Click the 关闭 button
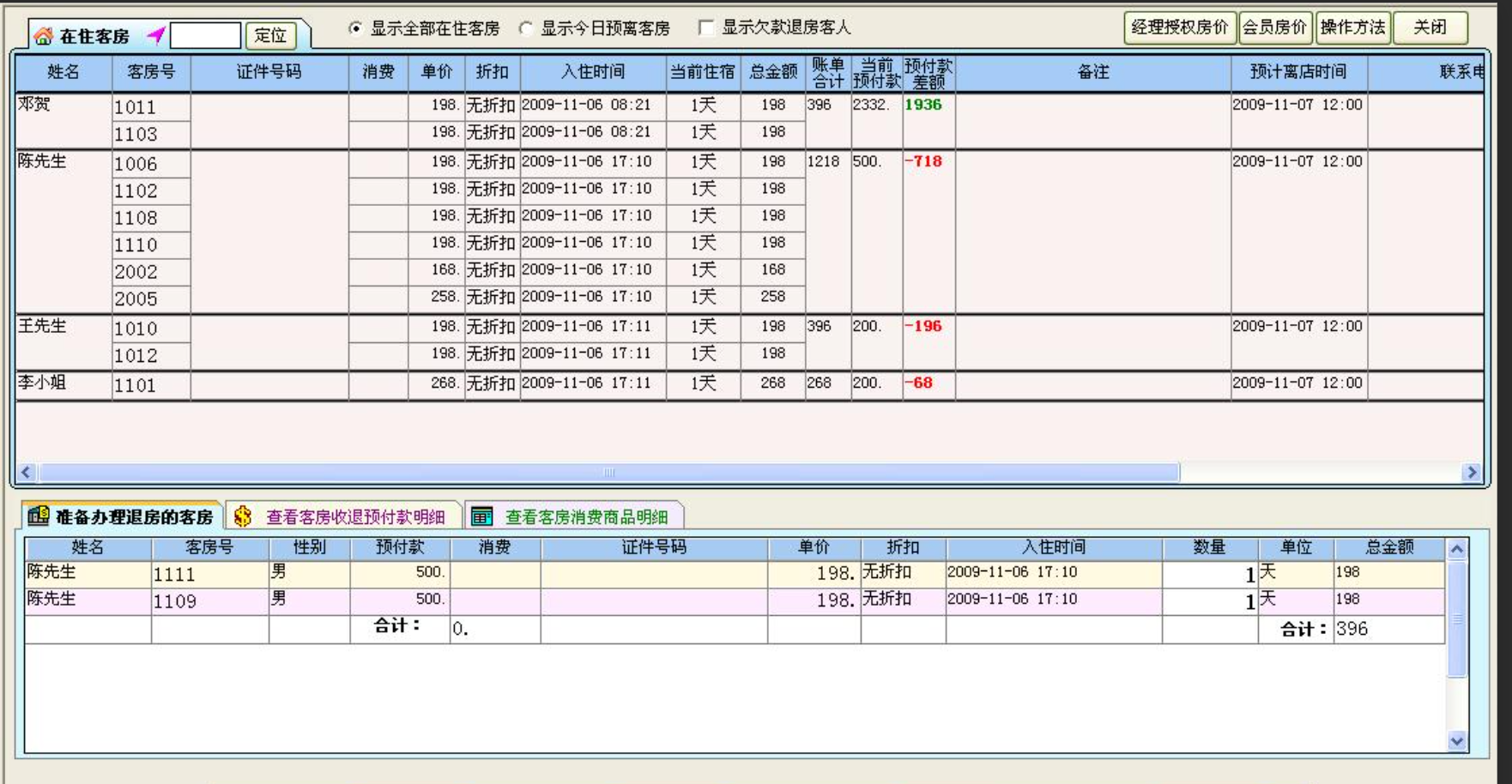 1430,27
